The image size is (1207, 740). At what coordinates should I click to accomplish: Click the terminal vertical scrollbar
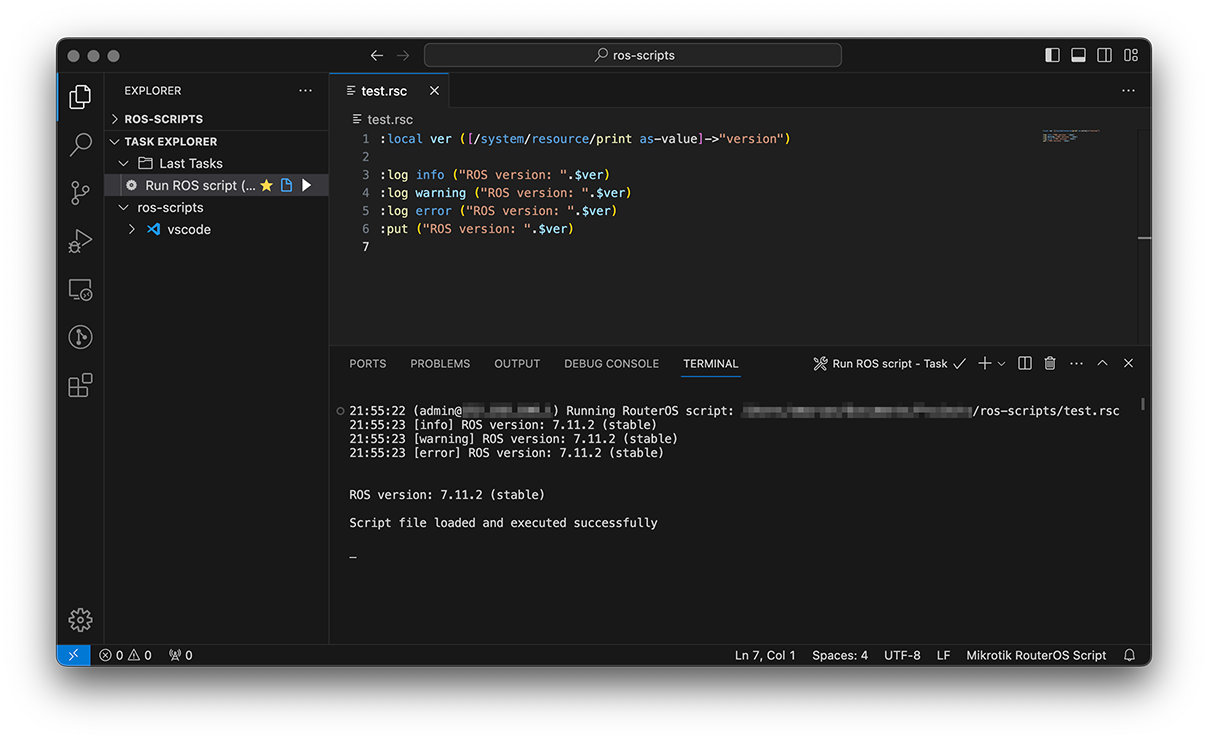1141,405
